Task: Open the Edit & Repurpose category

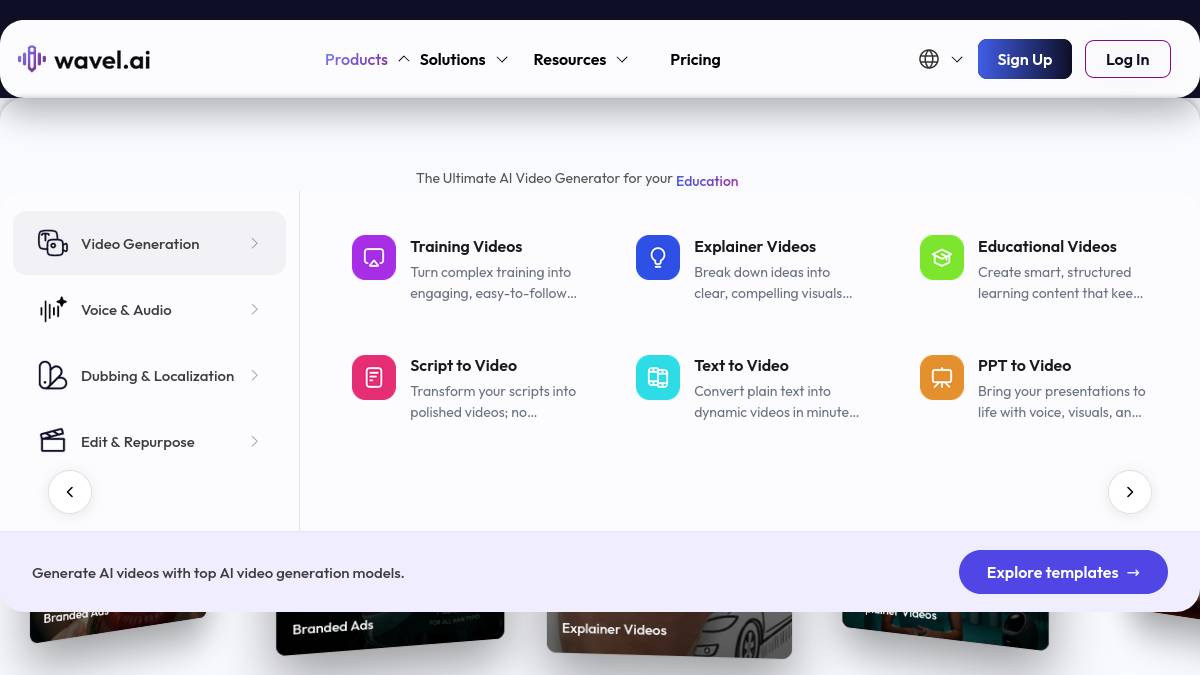Action: (x=149, y=442)
